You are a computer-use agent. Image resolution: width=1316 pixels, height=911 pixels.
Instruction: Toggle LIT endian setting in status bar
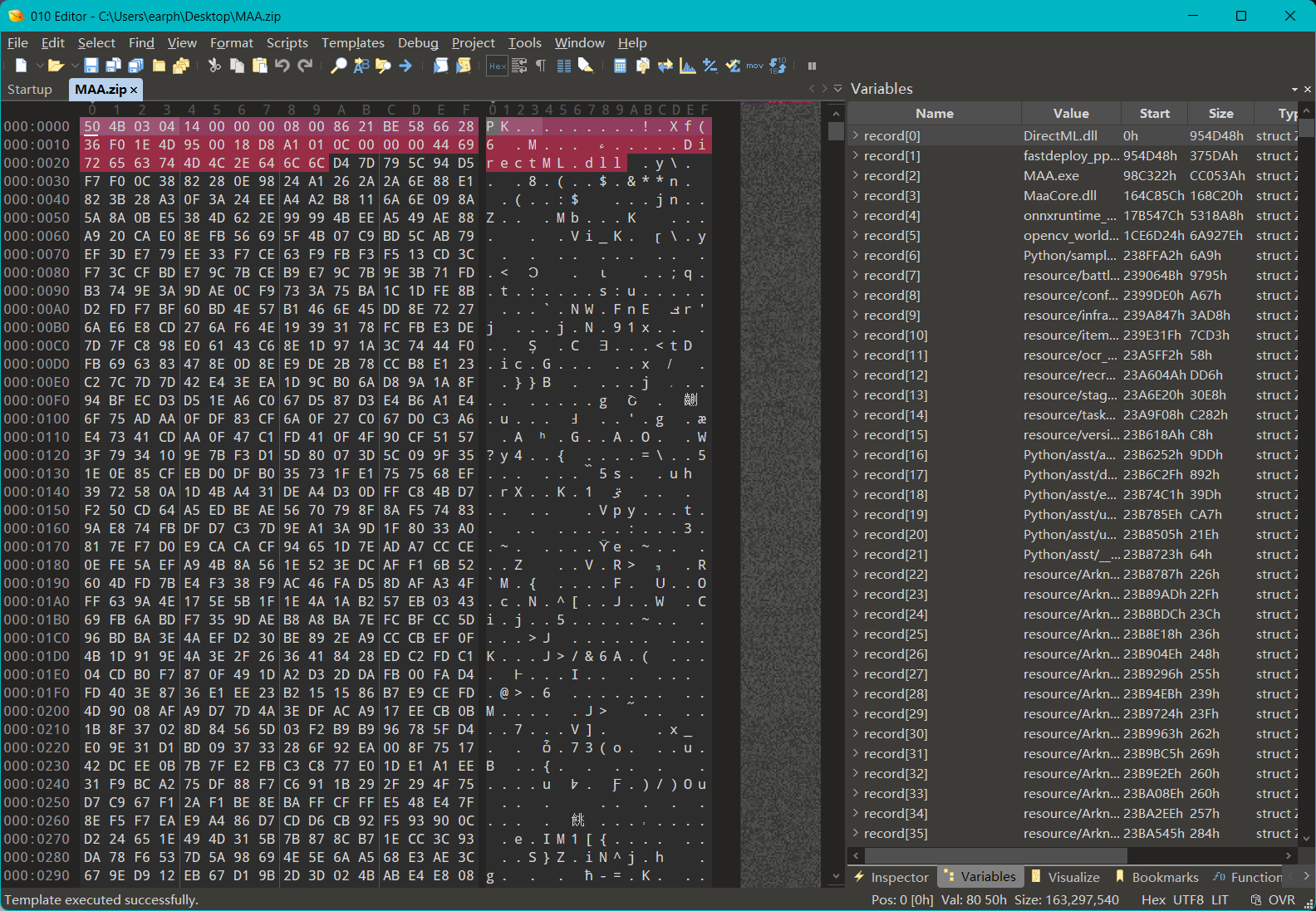pyautogui.click(x=1220, y=899)
